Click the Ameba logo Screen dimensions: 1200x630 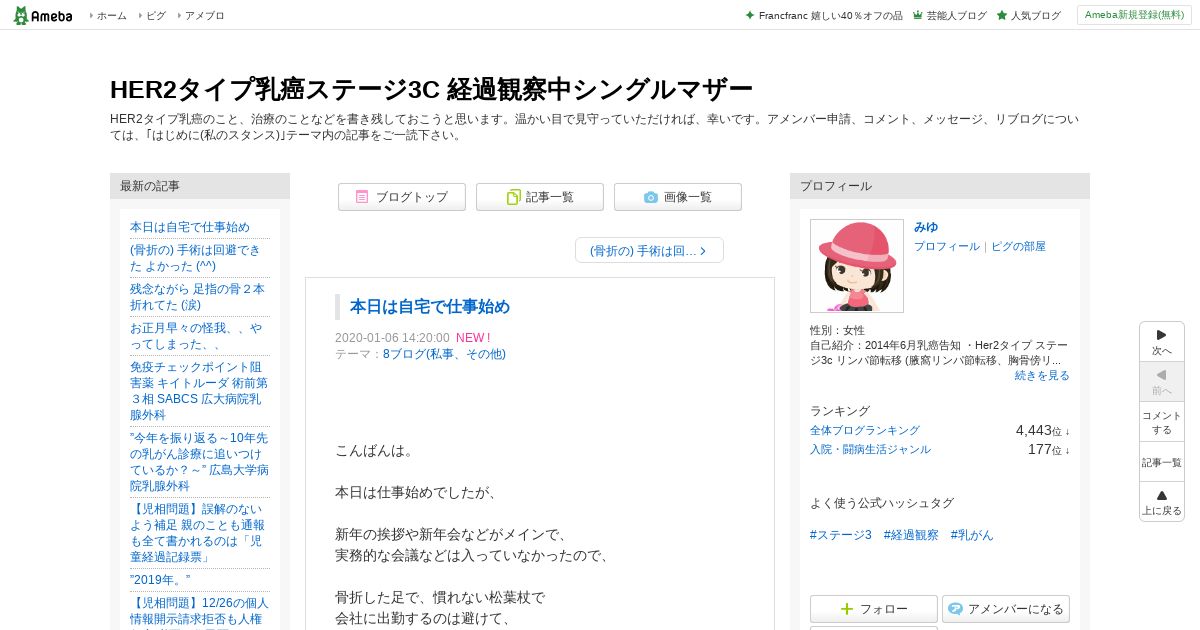tap(43, 15)
